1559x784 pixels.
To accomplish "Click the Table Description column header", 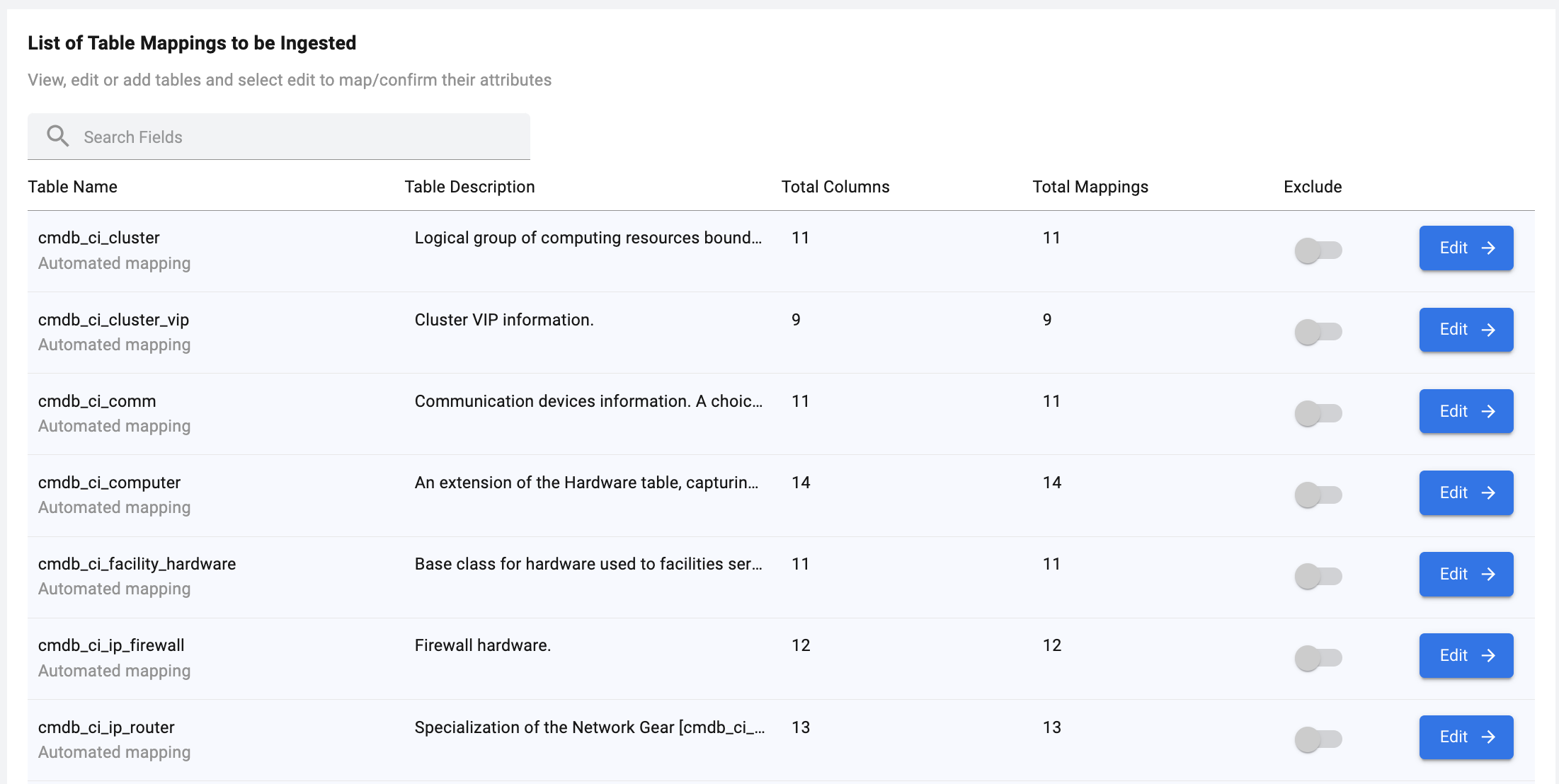I will [x=469, y=187].
